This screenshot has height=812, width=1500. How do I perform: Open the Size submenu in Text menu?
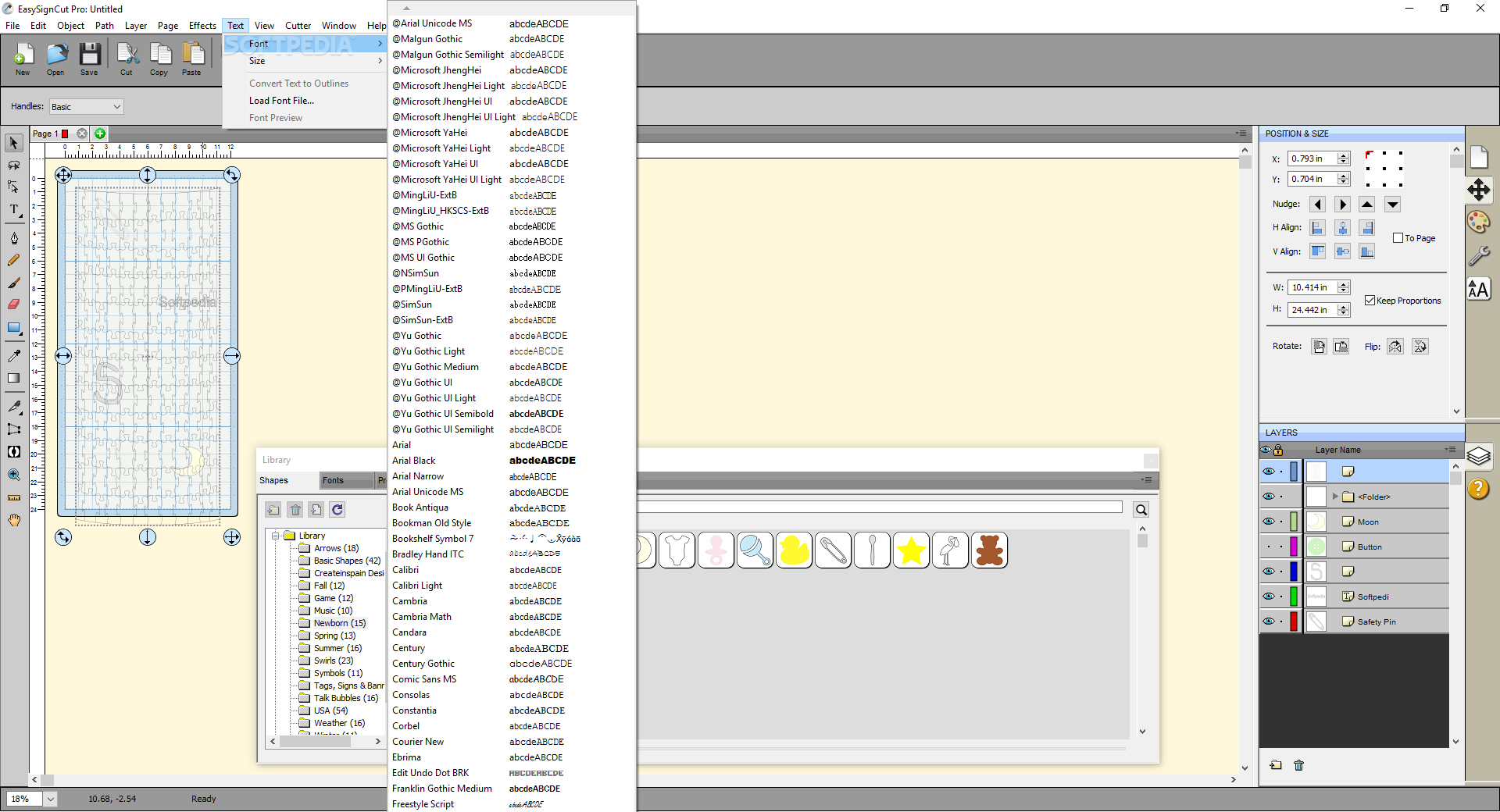pos(305,61)
